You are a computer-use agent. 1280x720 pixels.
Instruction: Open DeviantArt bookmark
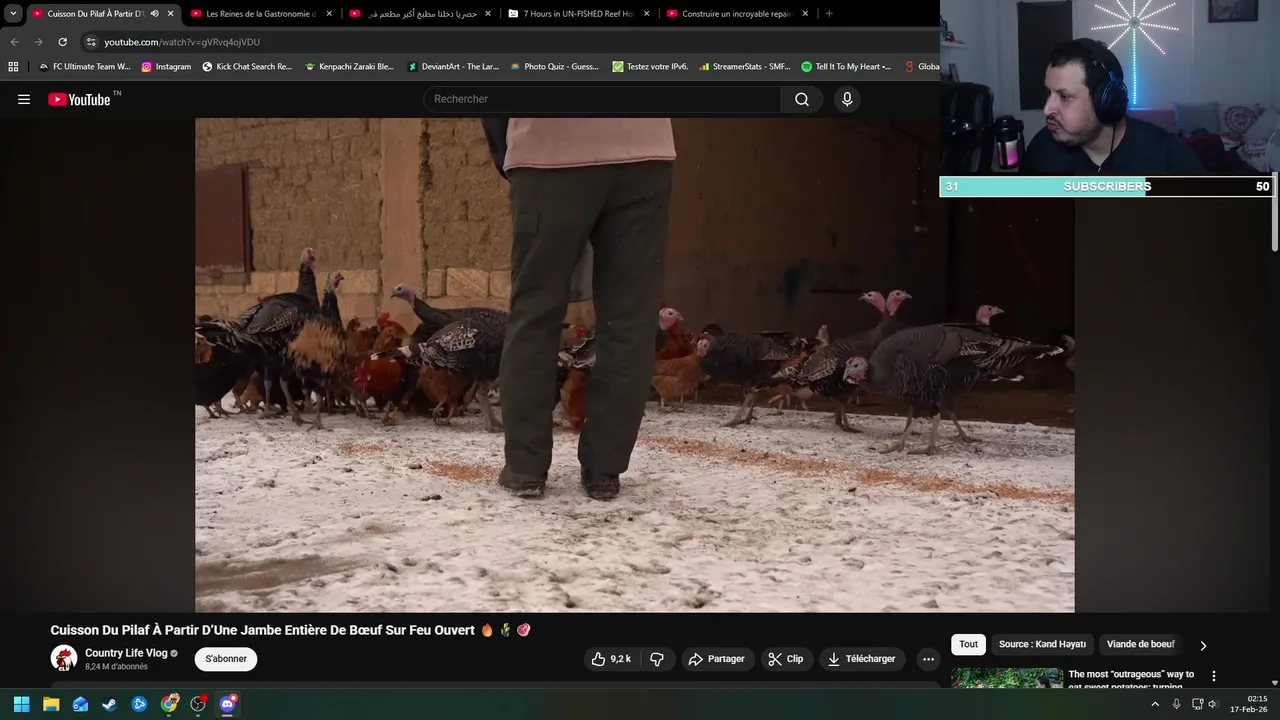[x=453, y=67]
